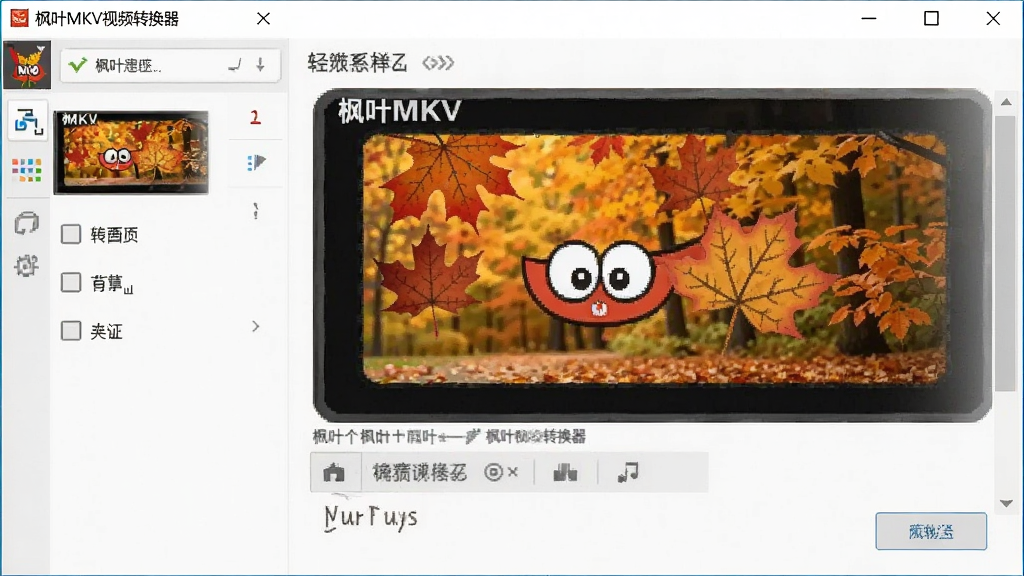1024x576 pixels.
Task: Expand the chevron next to 夹证
Action: point(256,327)
